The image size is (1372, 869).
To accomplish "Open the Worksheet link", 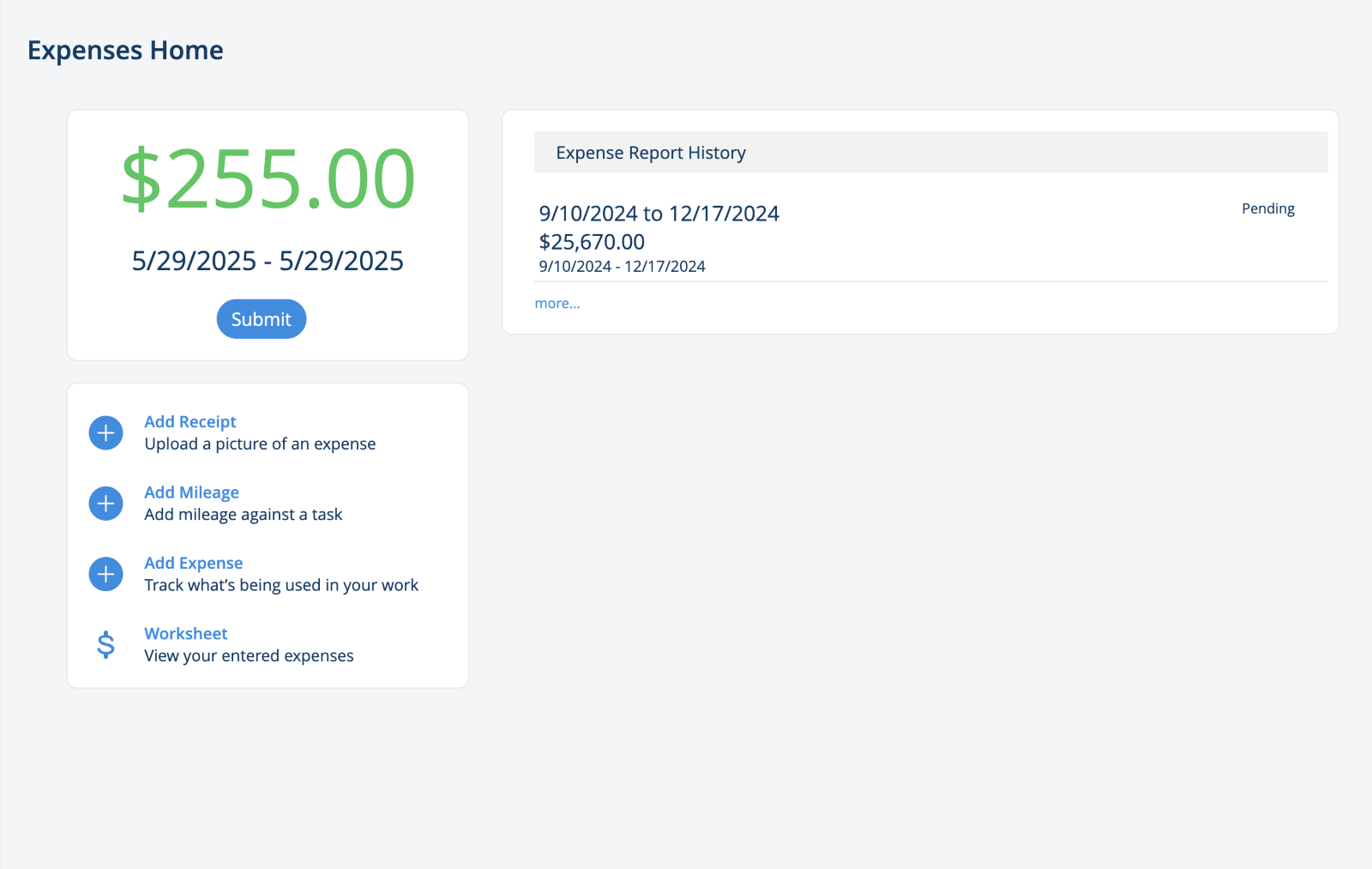I will [x=186, y=633].
